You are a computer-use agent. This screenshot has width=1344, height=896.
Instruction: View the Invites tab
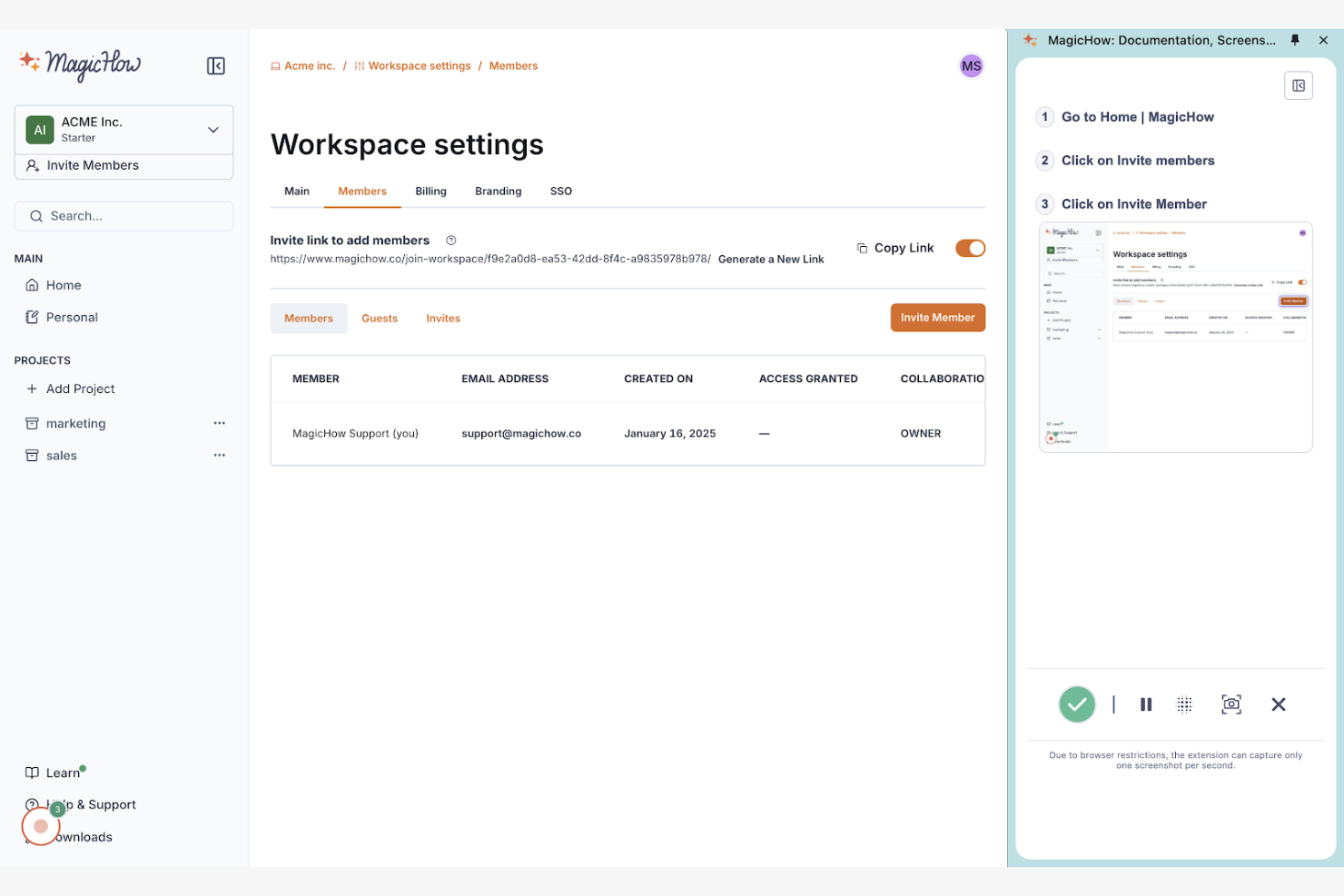pos(443,318)
